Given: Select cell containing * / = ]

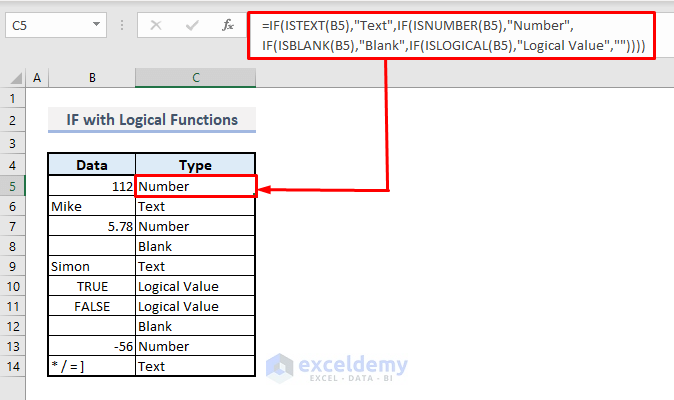Looking at the screenshot, I should tap(92, 366).
